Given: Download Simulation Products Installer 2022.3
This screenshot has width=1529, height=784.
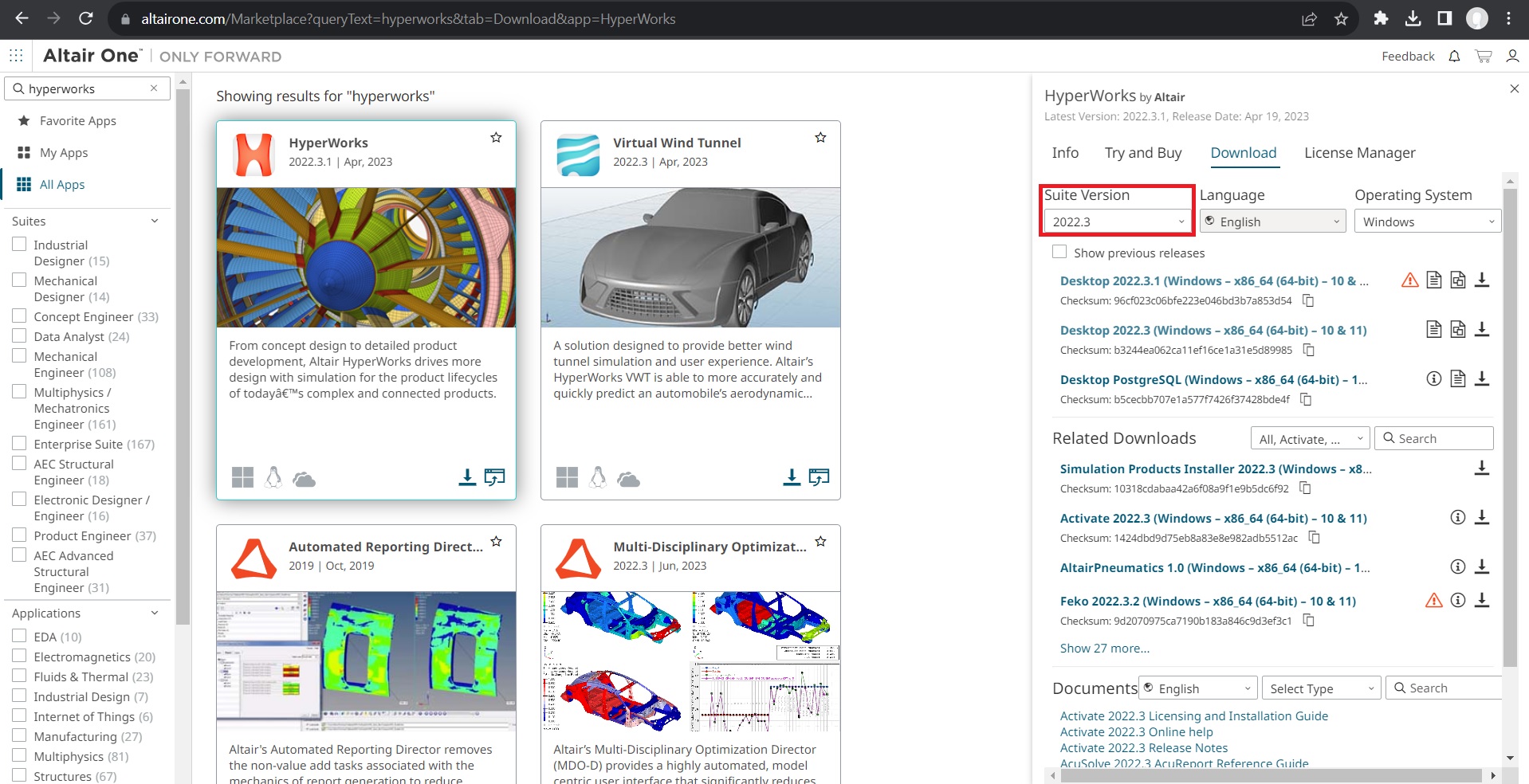Looking at the screenshot, I should click(1482, 468).
